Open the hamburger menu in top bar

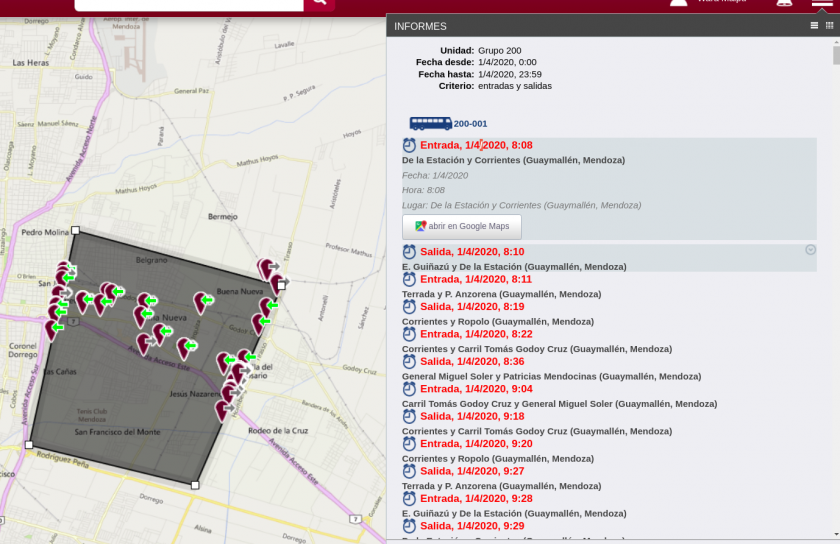pos(821,3)
